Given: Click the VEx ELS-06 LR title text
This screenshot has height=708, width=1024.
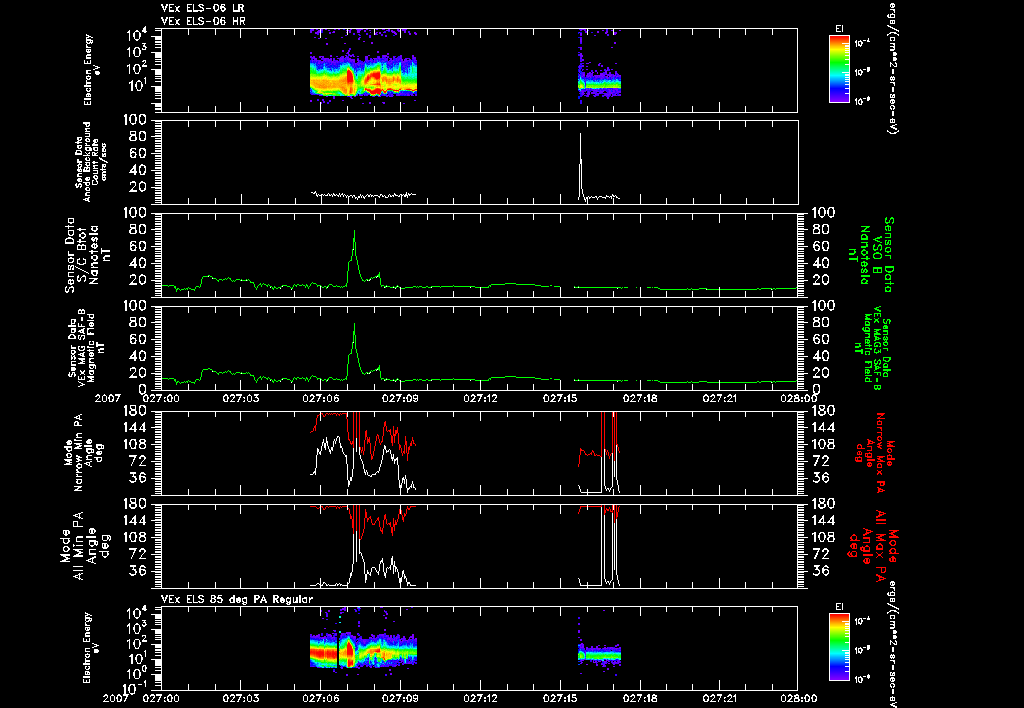Looking at the screenshot, I should pos(202,8).
